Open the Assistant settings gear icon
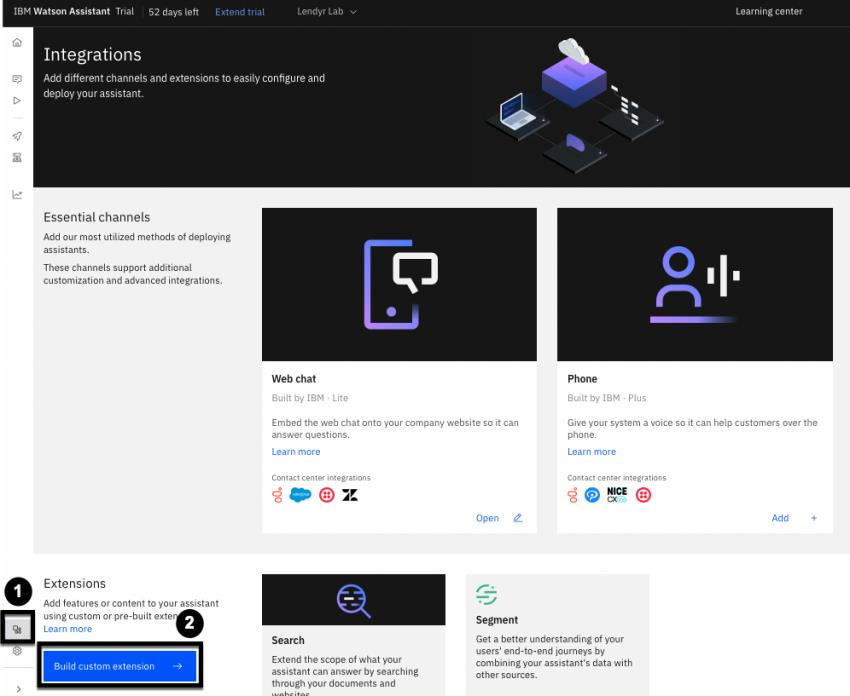 (x=17, y=650)
